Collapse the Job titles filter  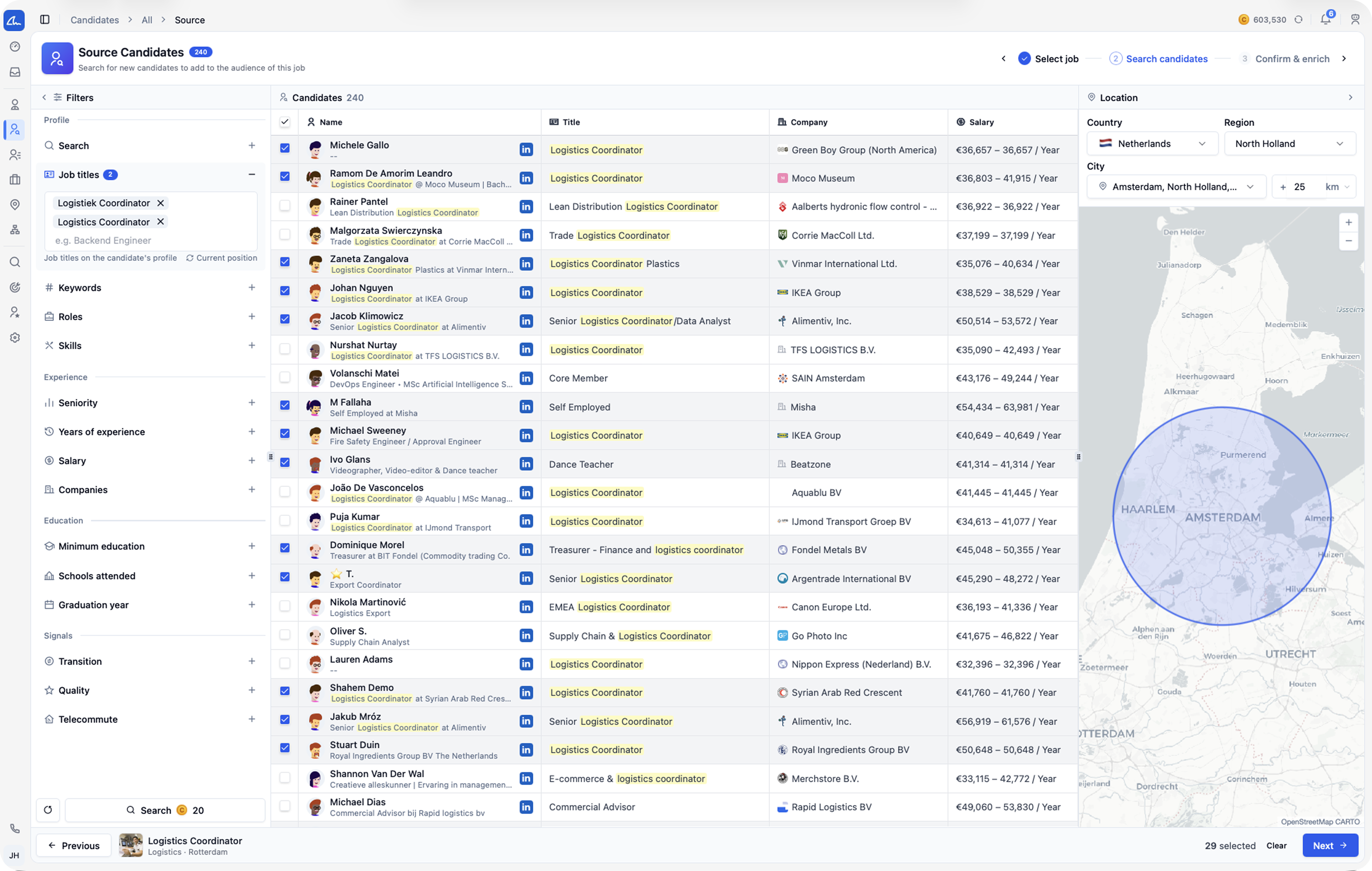click(252, 175)
